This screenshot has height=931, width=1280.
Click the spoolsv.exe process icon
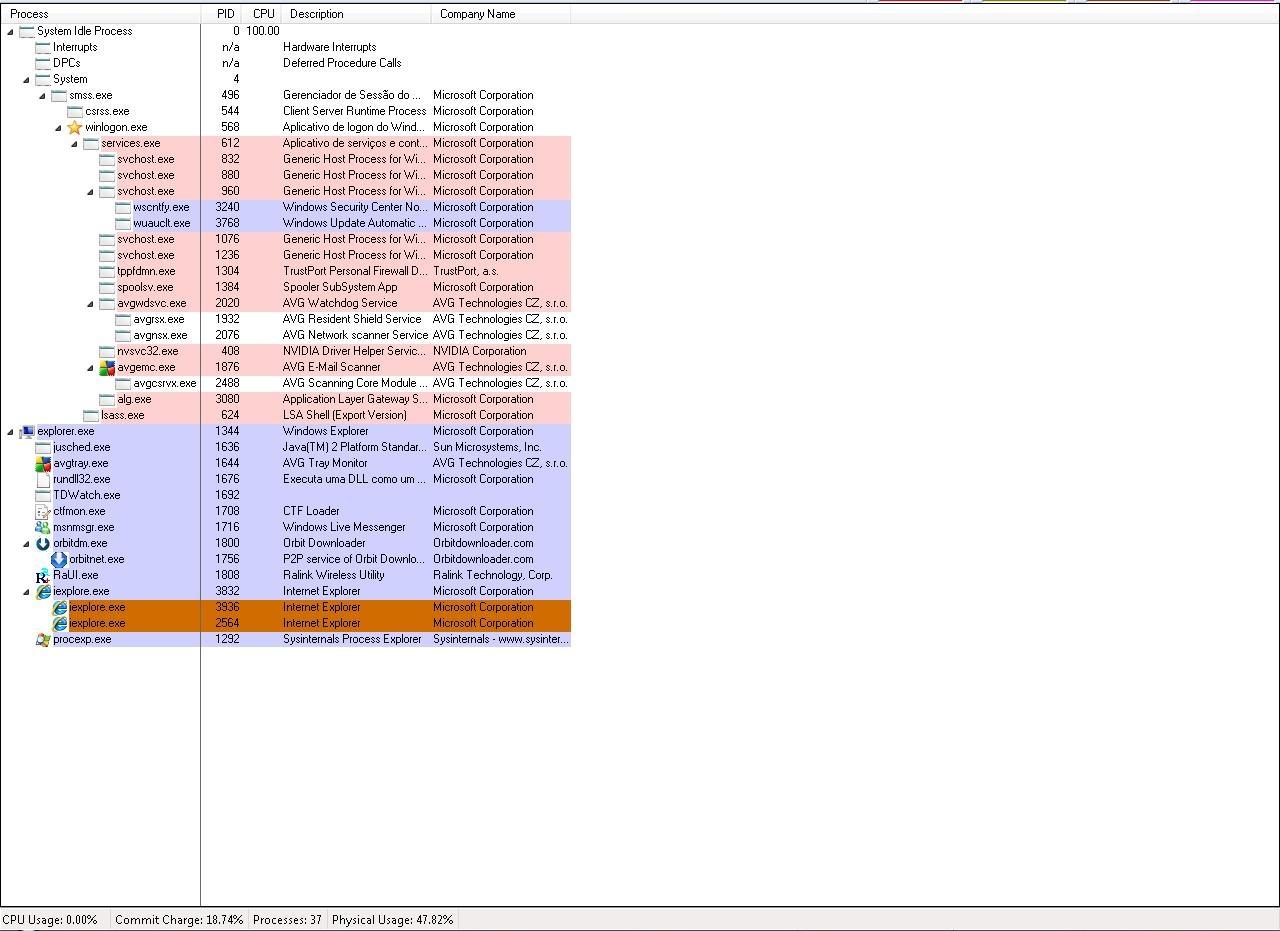tap(107, 287)
